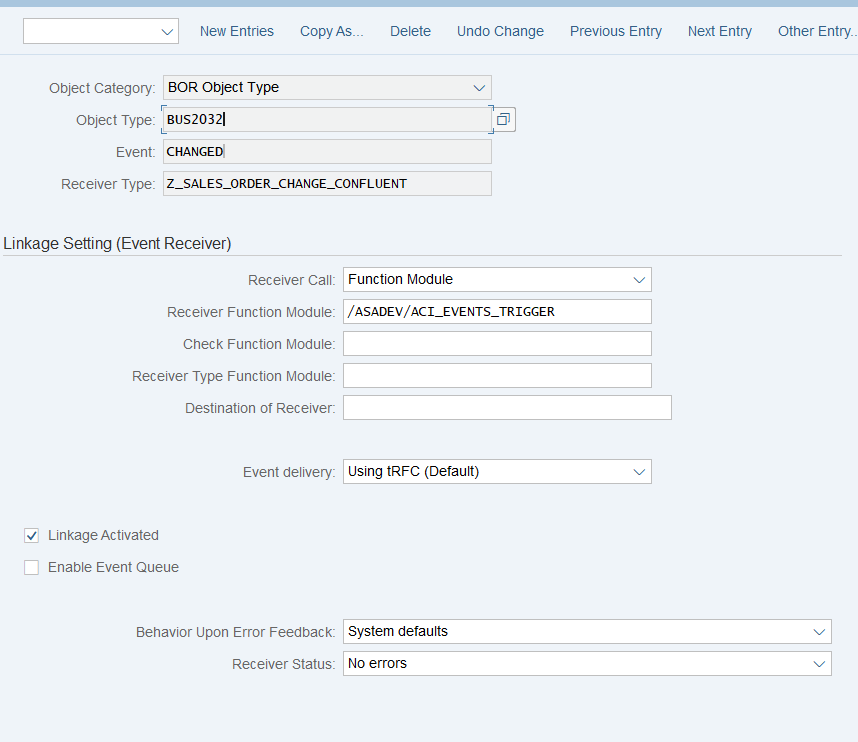
Task: Click the Linkage Setting (Event Receiver) heading
Action: 117,244
